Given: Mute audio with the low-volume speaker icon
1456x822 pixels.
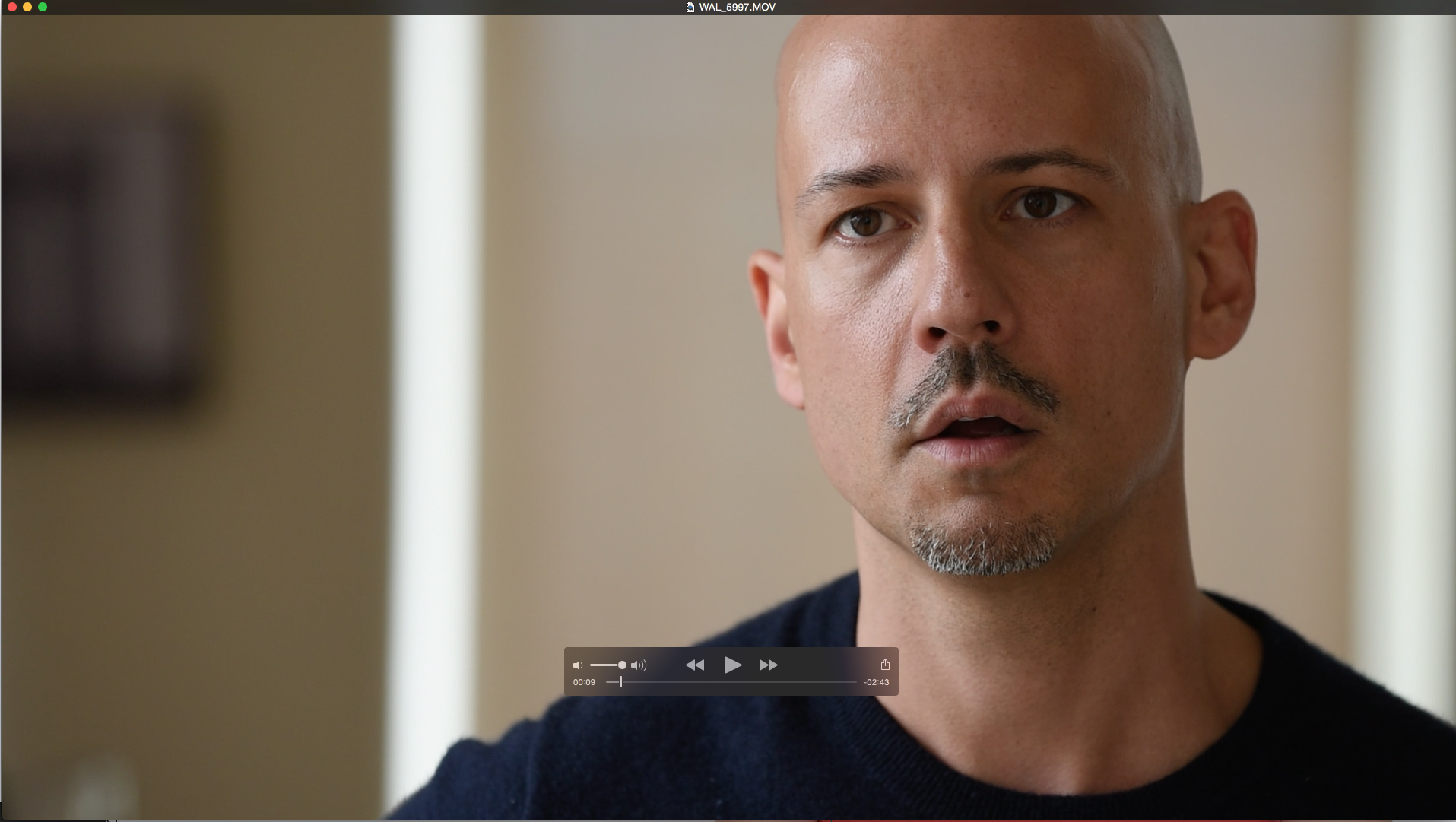Looking at the screenshot, I should [x=578, y=665].
